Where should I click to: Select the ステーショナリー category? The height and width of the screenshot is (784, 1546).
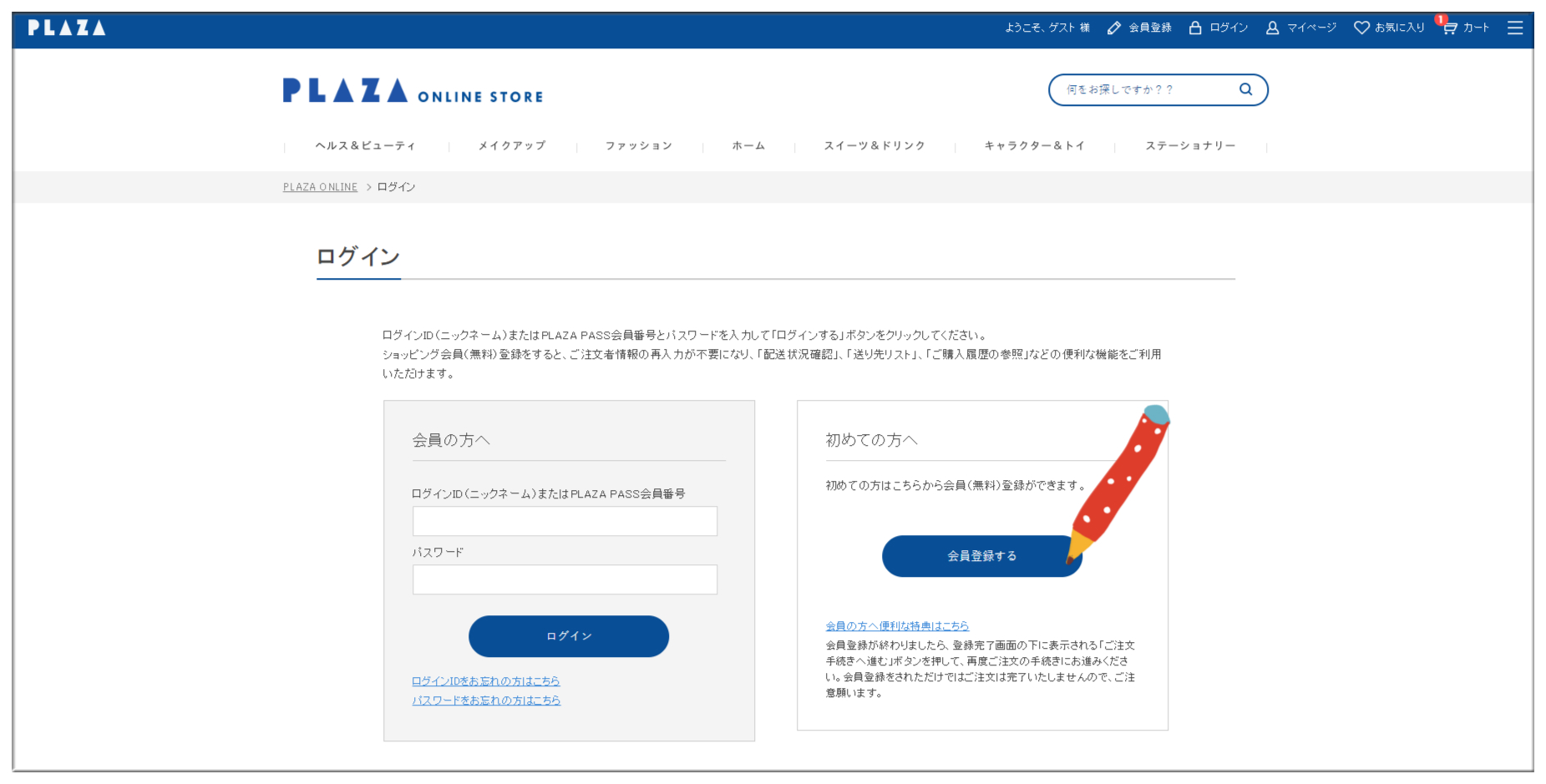pos(1190,146)
